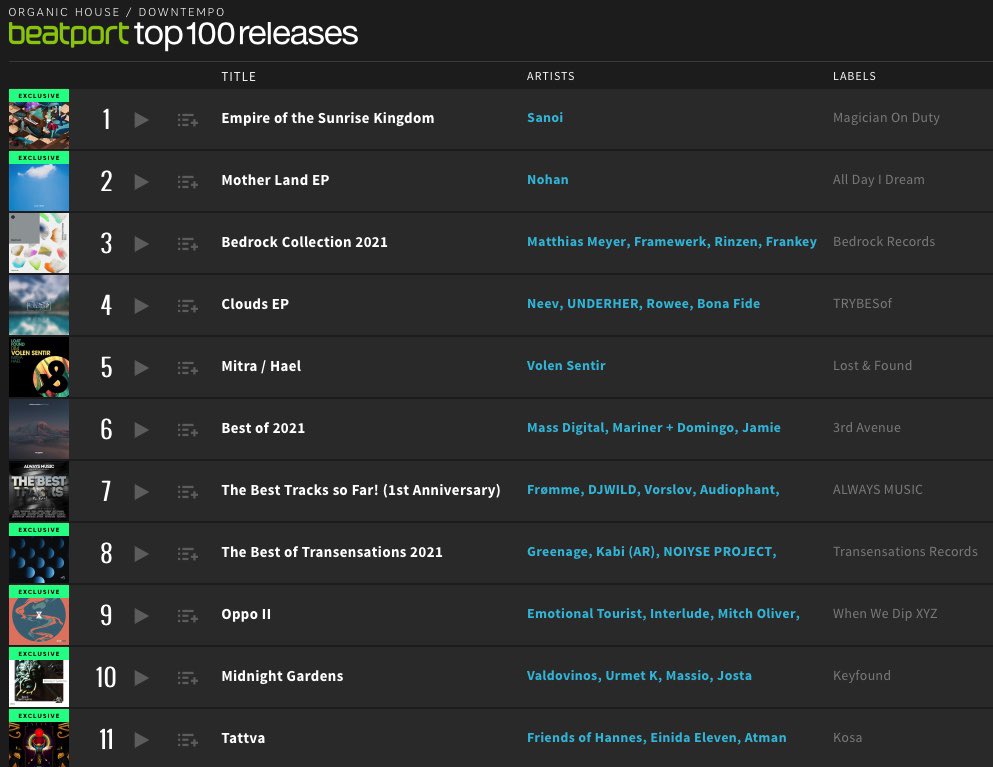Add Clouds EP to queue
This screenshot has width=993, height=767.
(187, 306)
